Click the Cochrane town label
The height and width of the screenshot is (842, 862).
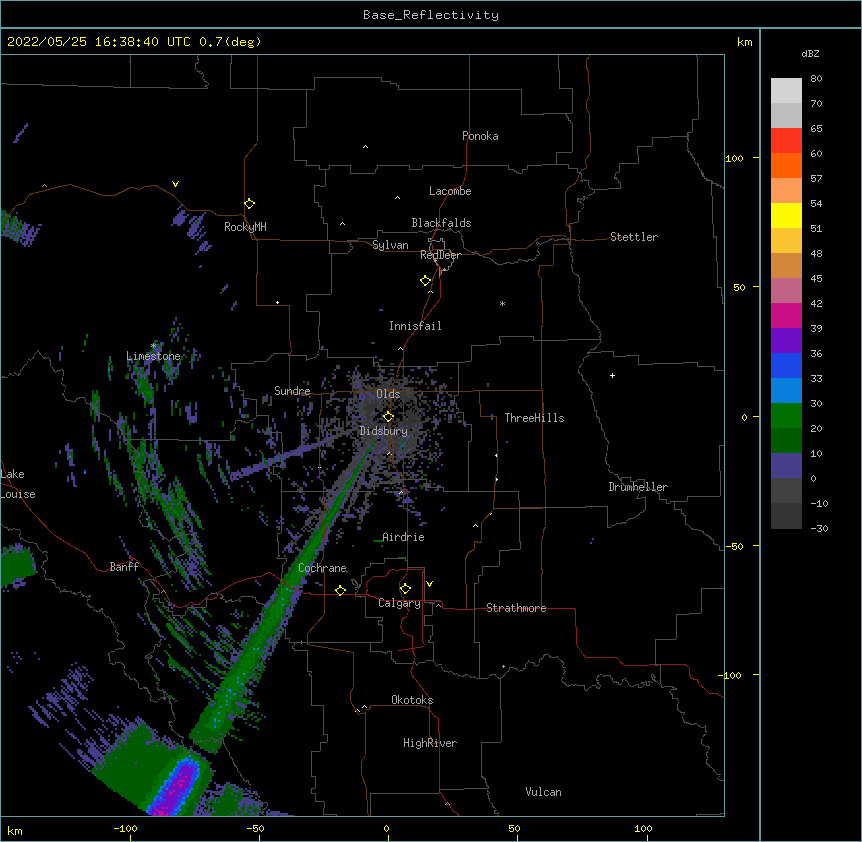pyautogui.click(x=322, y=568)
